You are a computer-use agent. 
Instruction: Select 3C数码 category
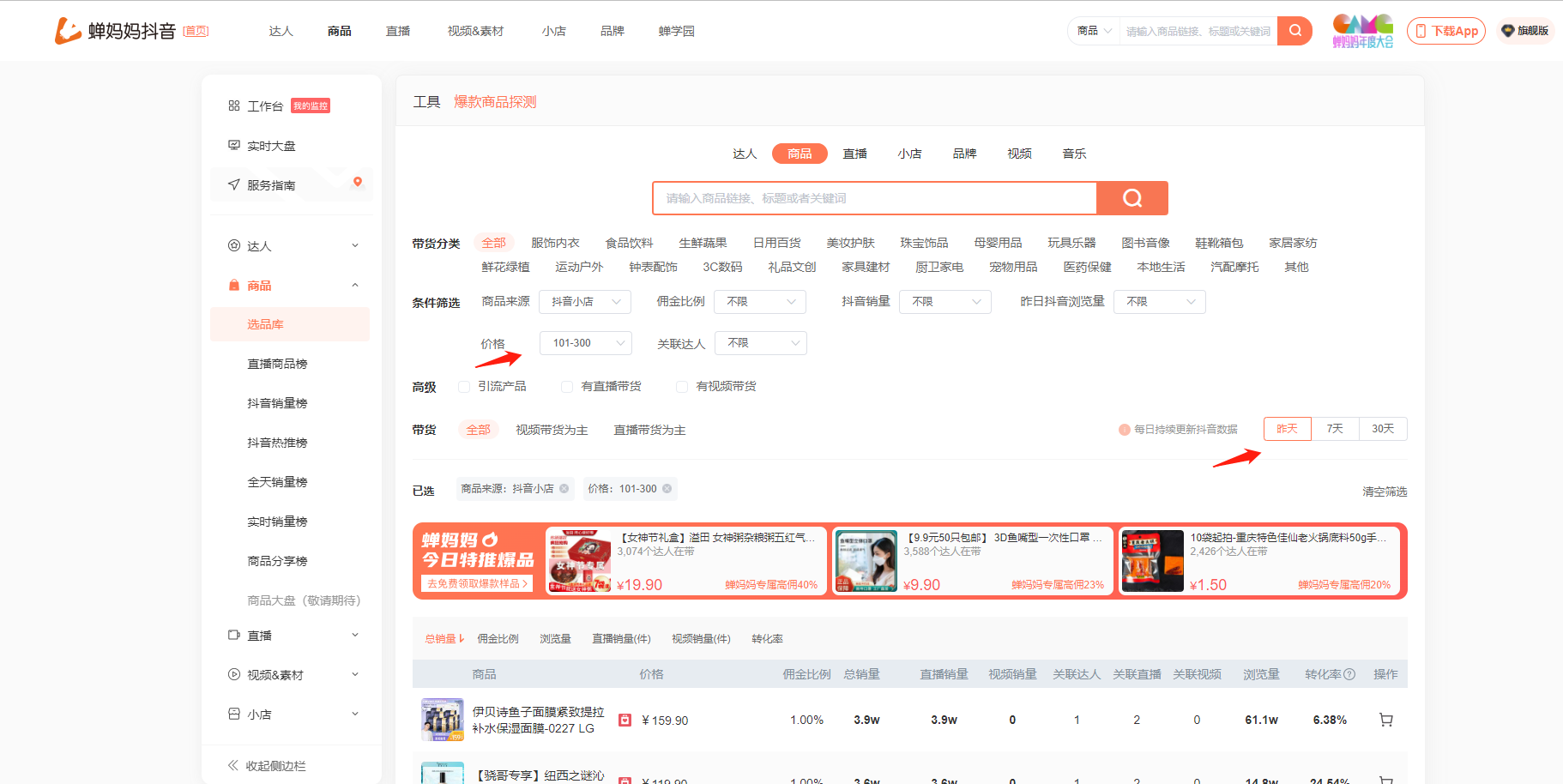(x=722, y=267)
